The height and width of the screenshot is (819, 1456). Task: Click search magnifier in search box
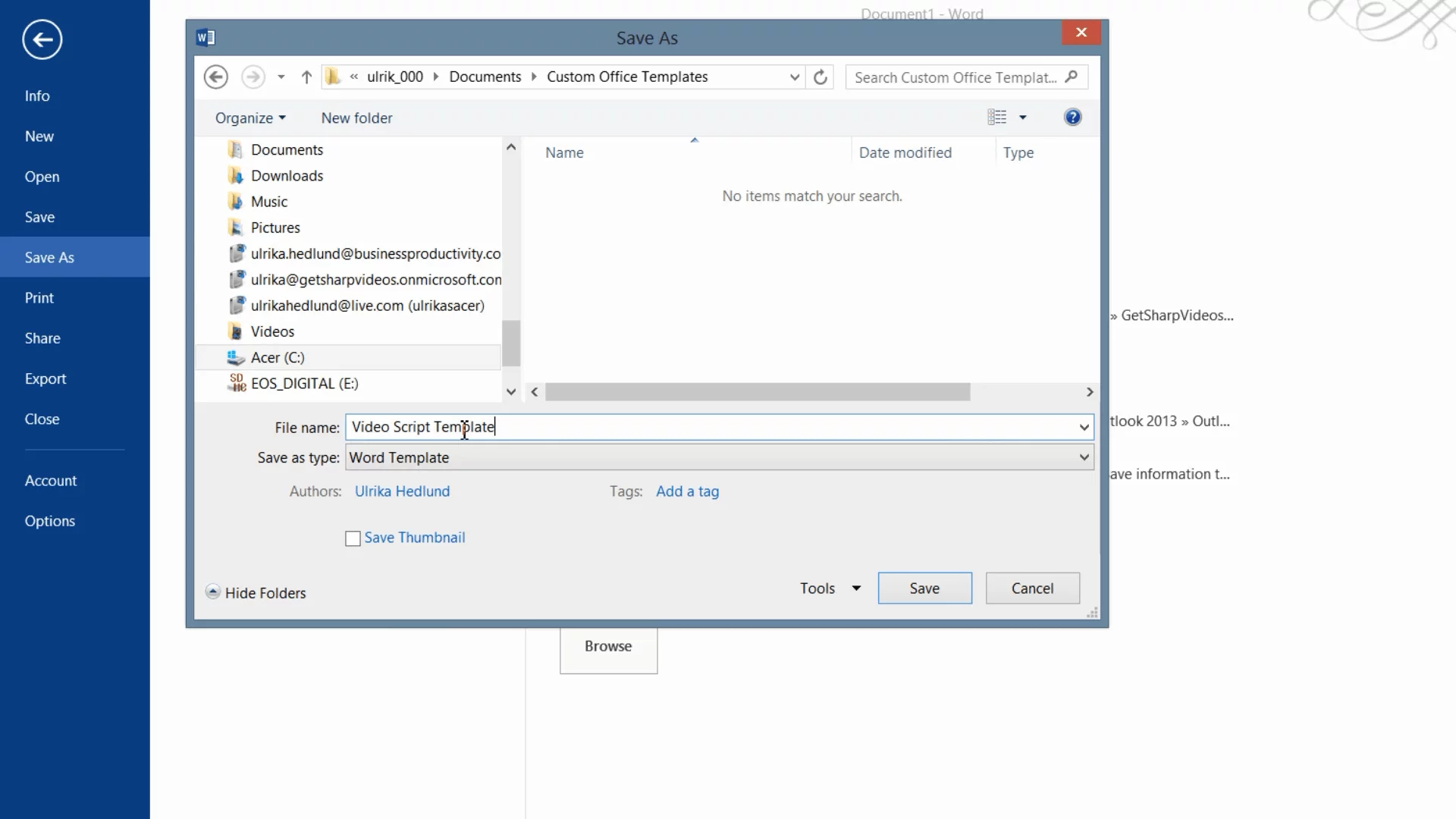(1071, 77)
